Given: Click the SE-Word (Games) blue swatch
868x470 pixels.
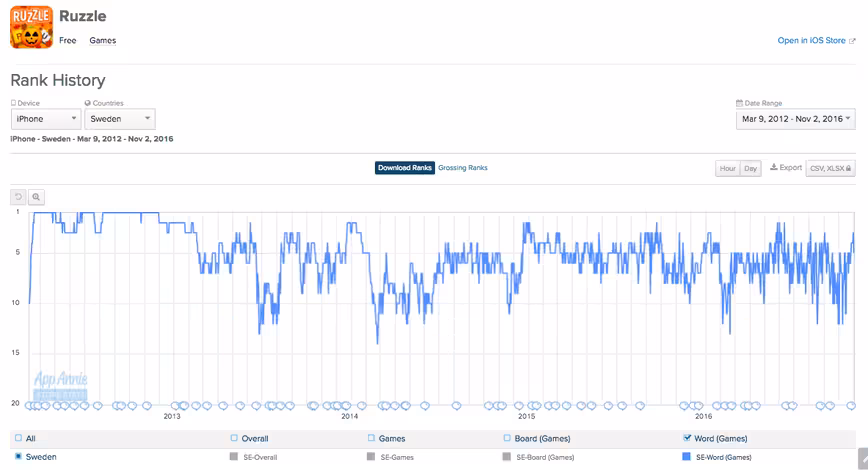Looking at the screenshot, I should pyautogui.click(x=686, y=457).
